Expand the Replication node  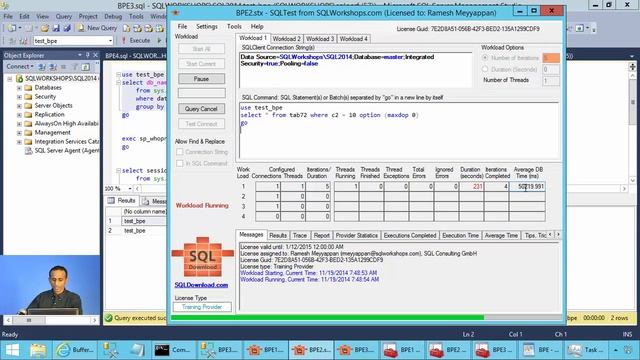tap(19, 115)
